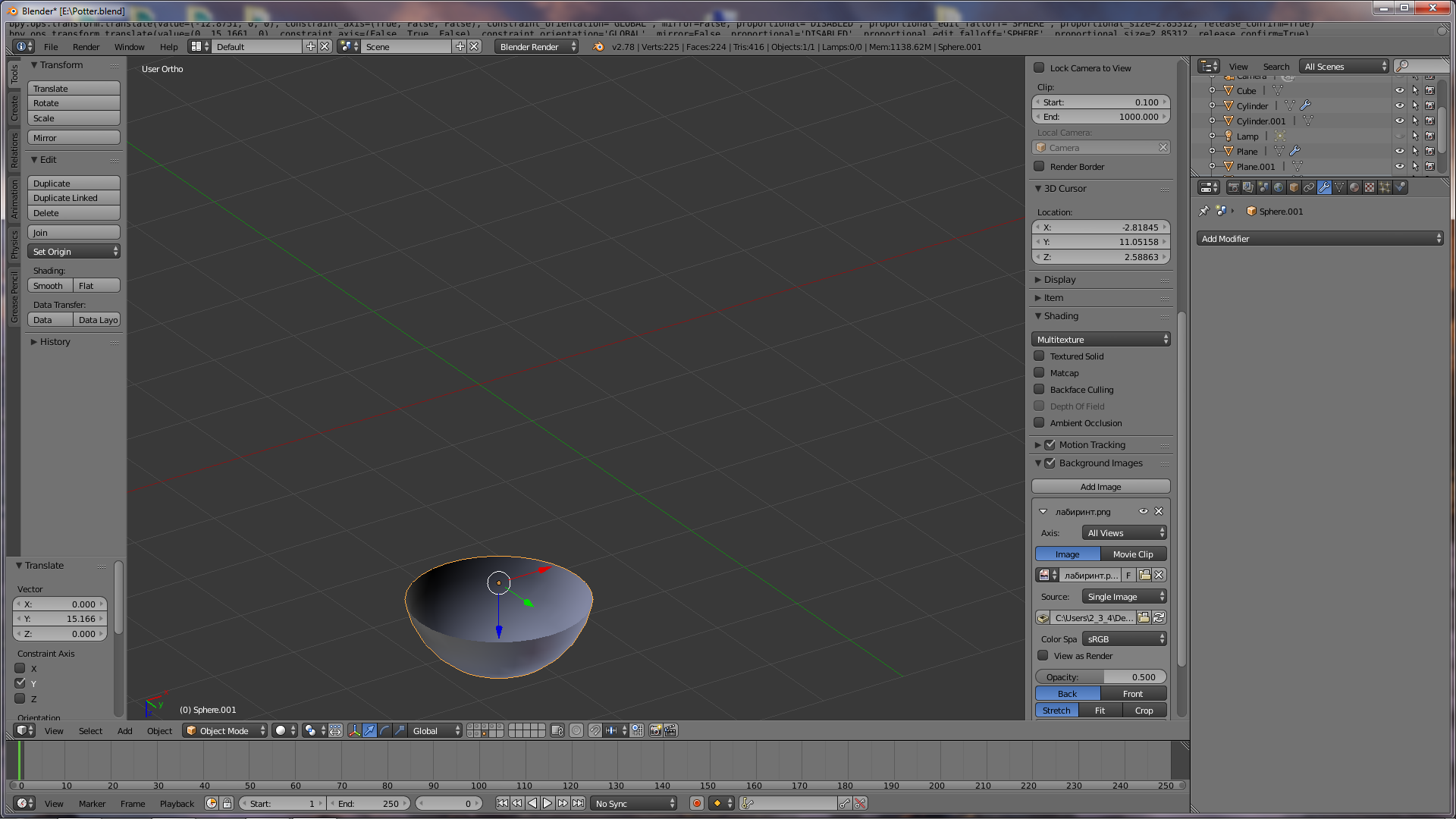Click the Blender logo in info header

pos(598,46)
